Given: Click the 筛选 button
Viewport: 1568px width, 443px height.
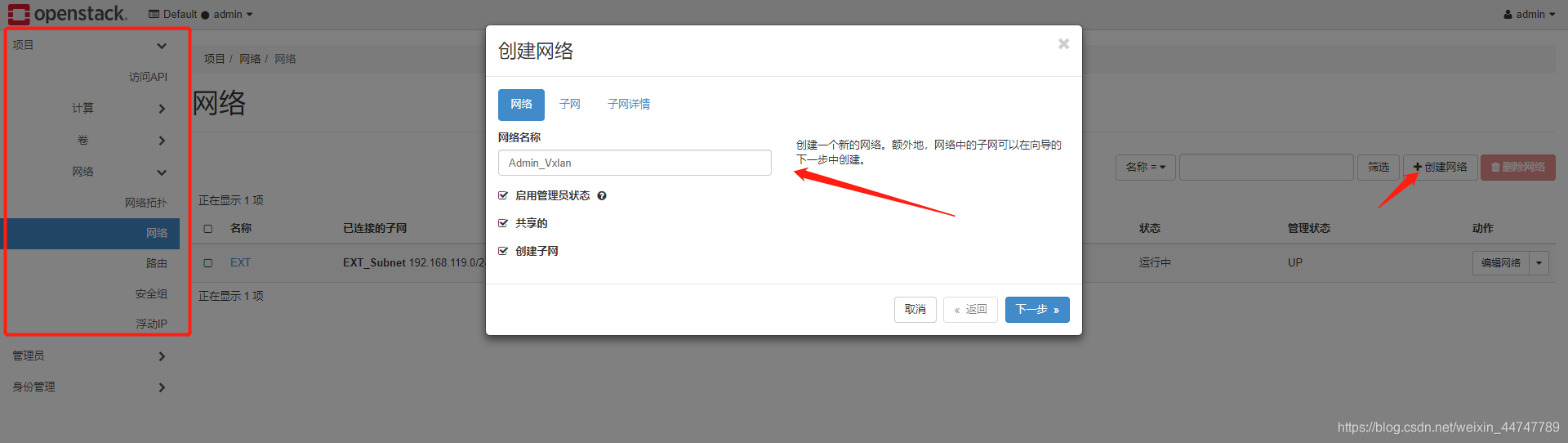Looking at the screenshot, I should pyautogui.click(x=1379, y=167).
